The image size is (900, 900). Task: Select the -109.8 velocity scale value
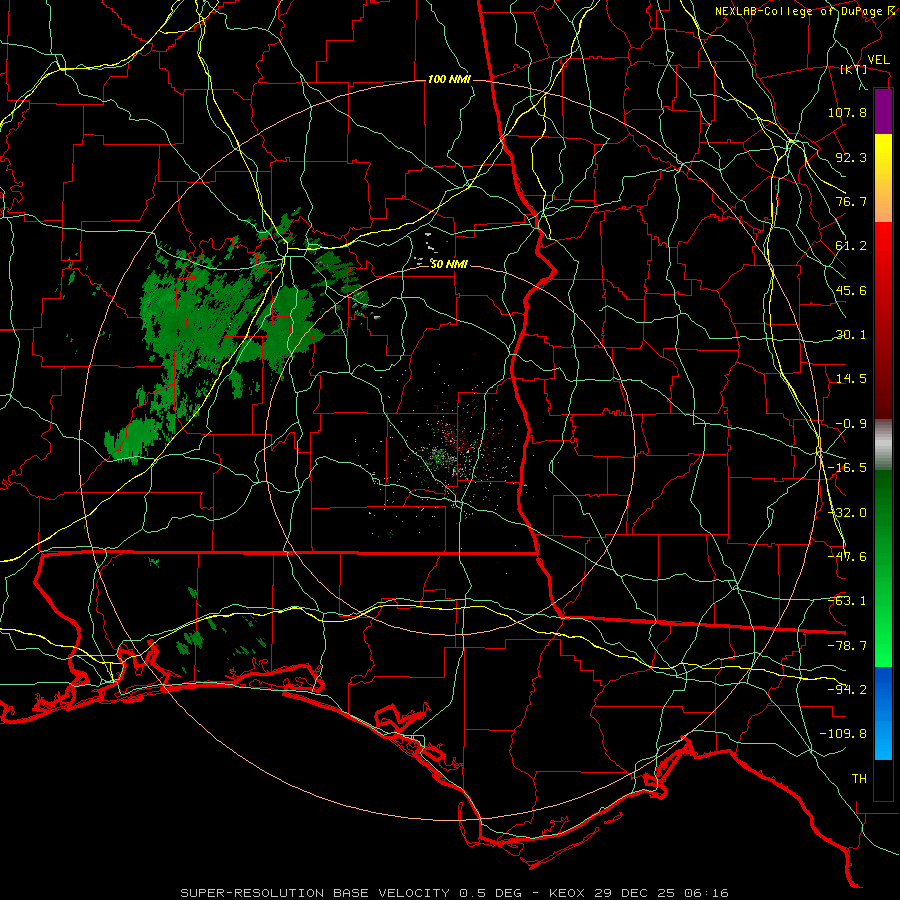[x=843, y=734]
